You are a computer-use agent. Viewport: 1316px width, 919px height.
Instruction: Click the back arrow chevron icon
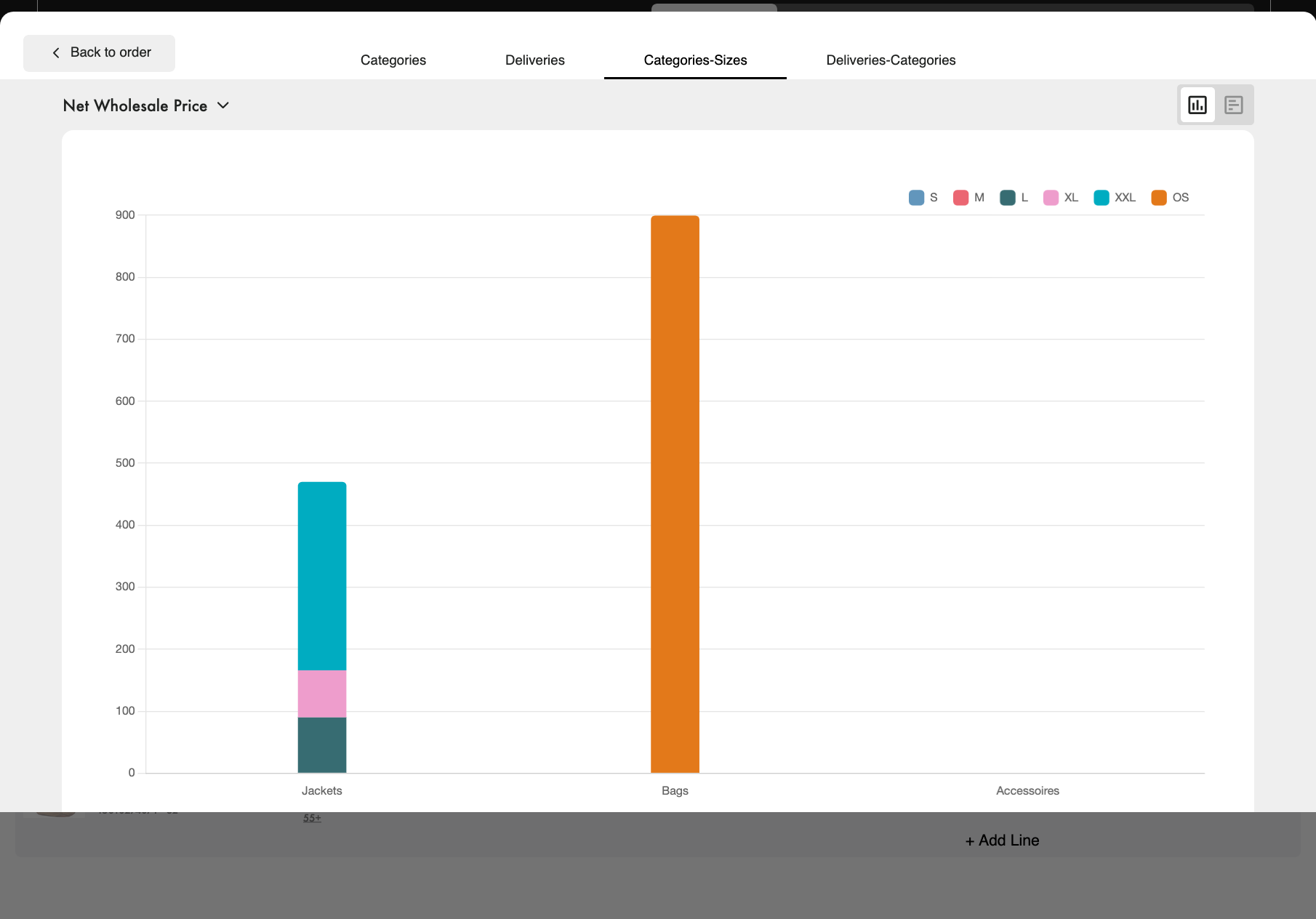(x=56, y=53)
